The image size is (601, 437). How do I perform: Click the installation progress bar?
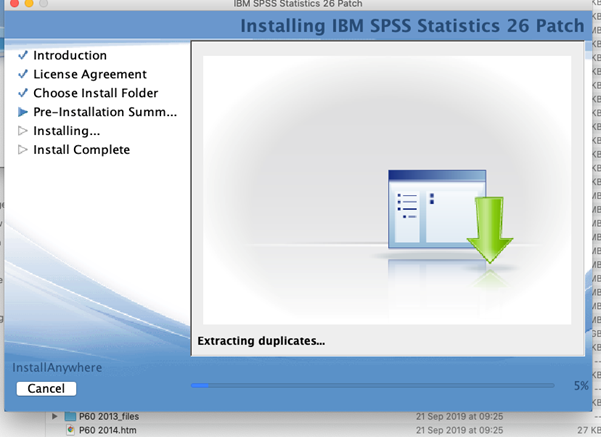[x=373, y=386]
